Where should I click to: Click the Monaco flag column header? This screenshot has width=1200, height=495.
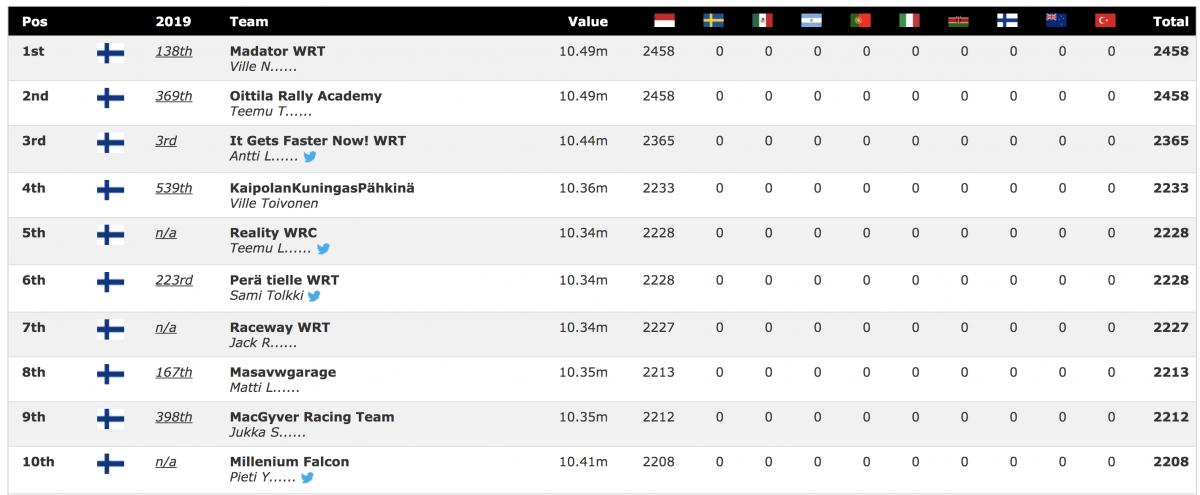click(664, 21)
